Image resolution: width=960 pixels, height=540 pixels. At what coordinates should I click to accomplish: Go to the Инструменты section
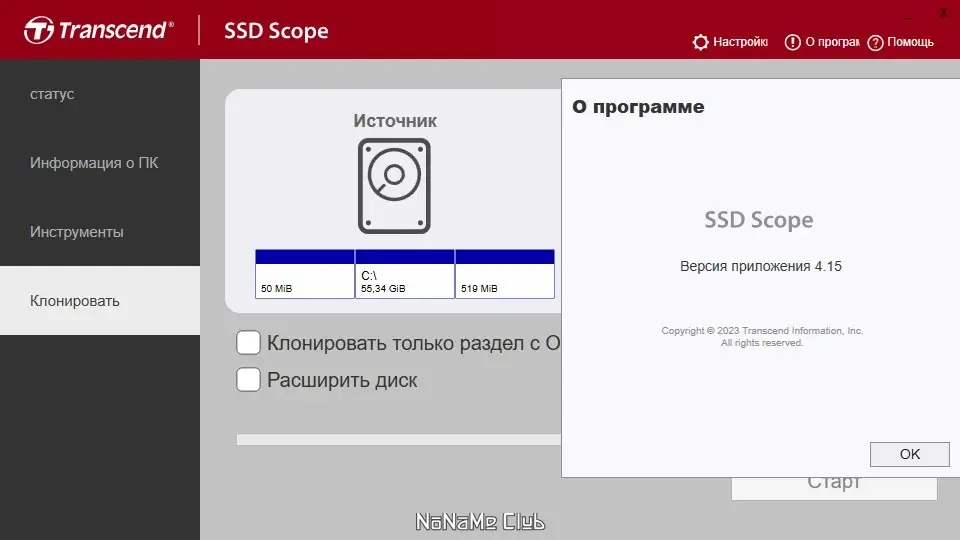point(100,231)
